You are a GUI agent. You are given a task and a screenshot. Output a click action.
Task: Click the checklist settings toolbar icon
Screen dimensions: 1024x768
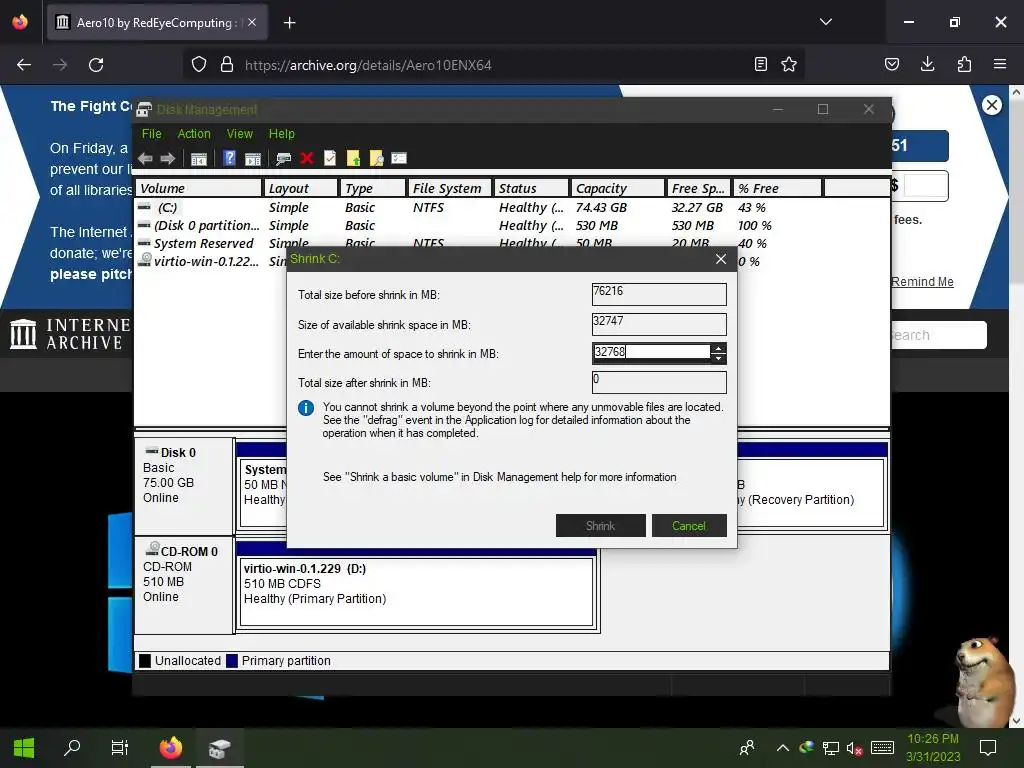[x=399, y=158]
